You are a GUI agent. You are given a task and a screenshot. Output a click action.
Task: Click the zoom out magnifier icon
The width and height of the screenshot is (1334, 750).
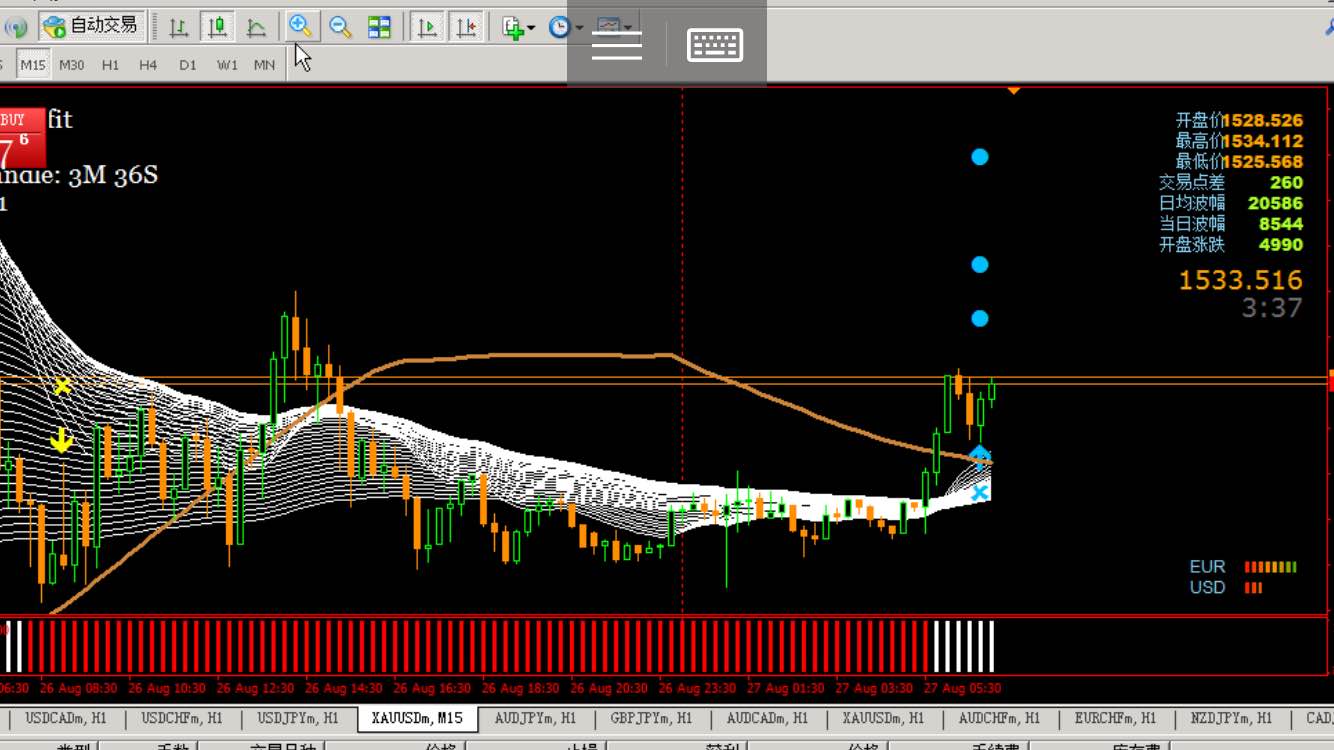click(x=340, y=27)
